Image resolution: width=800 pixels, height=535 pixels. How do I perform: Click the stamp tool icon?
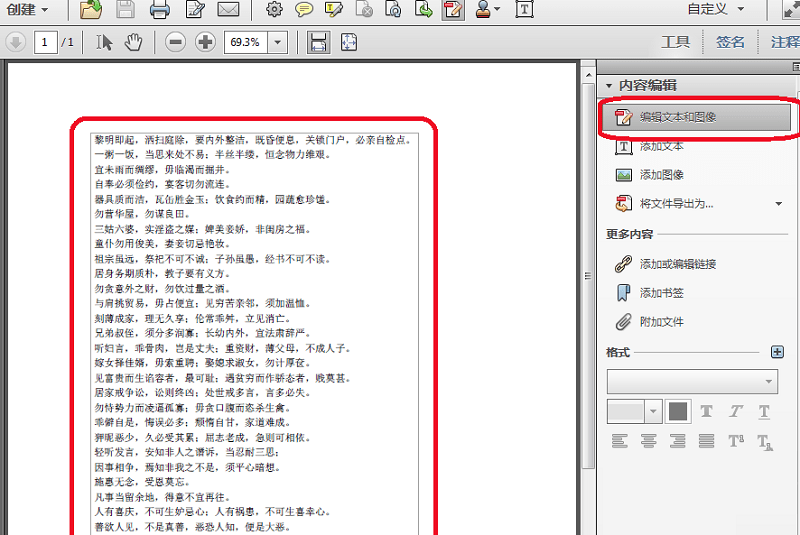483,9
